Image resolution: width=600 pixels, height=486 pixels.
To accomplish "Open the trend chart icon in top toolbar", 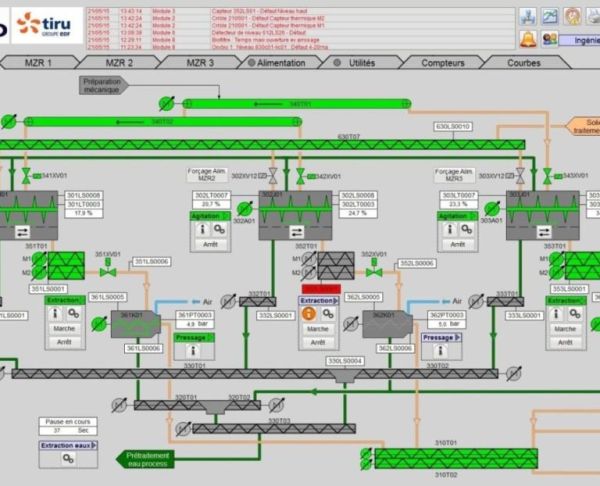I will [x=551, y=16].
